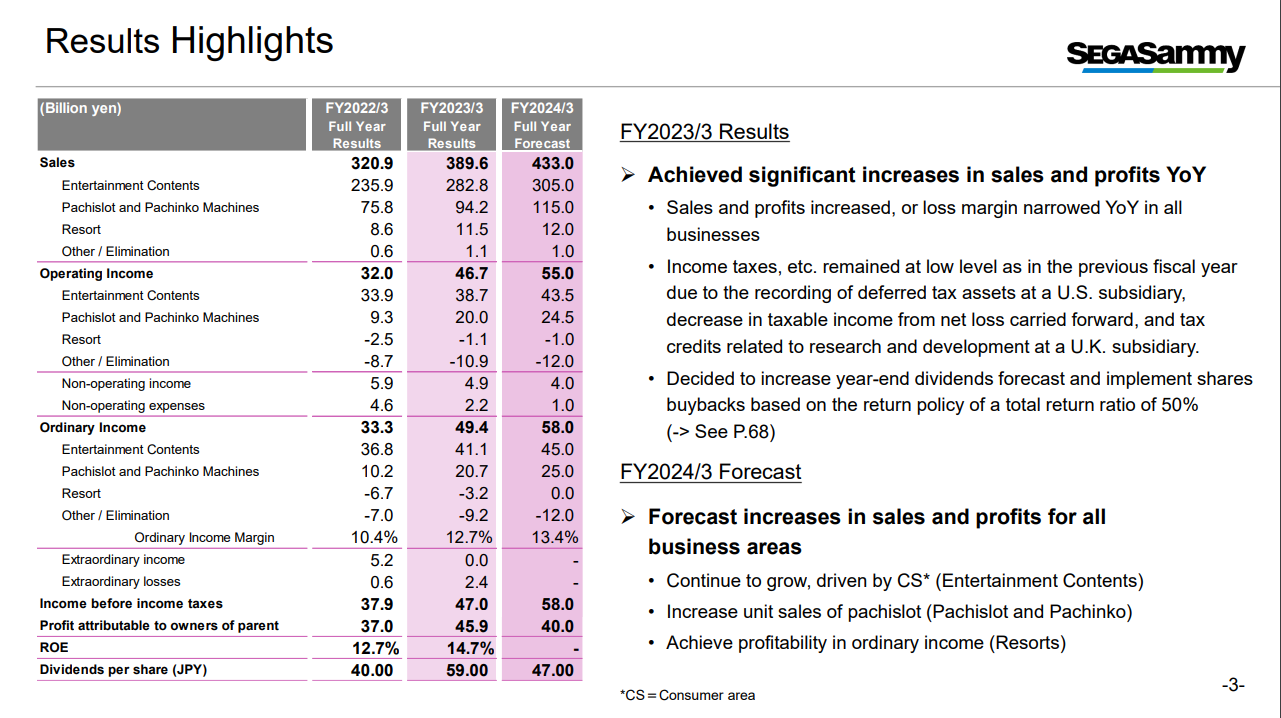This screenshot has height=718, width=1281.
Task: Select ordinary income value 36.8
Action: 377,449
